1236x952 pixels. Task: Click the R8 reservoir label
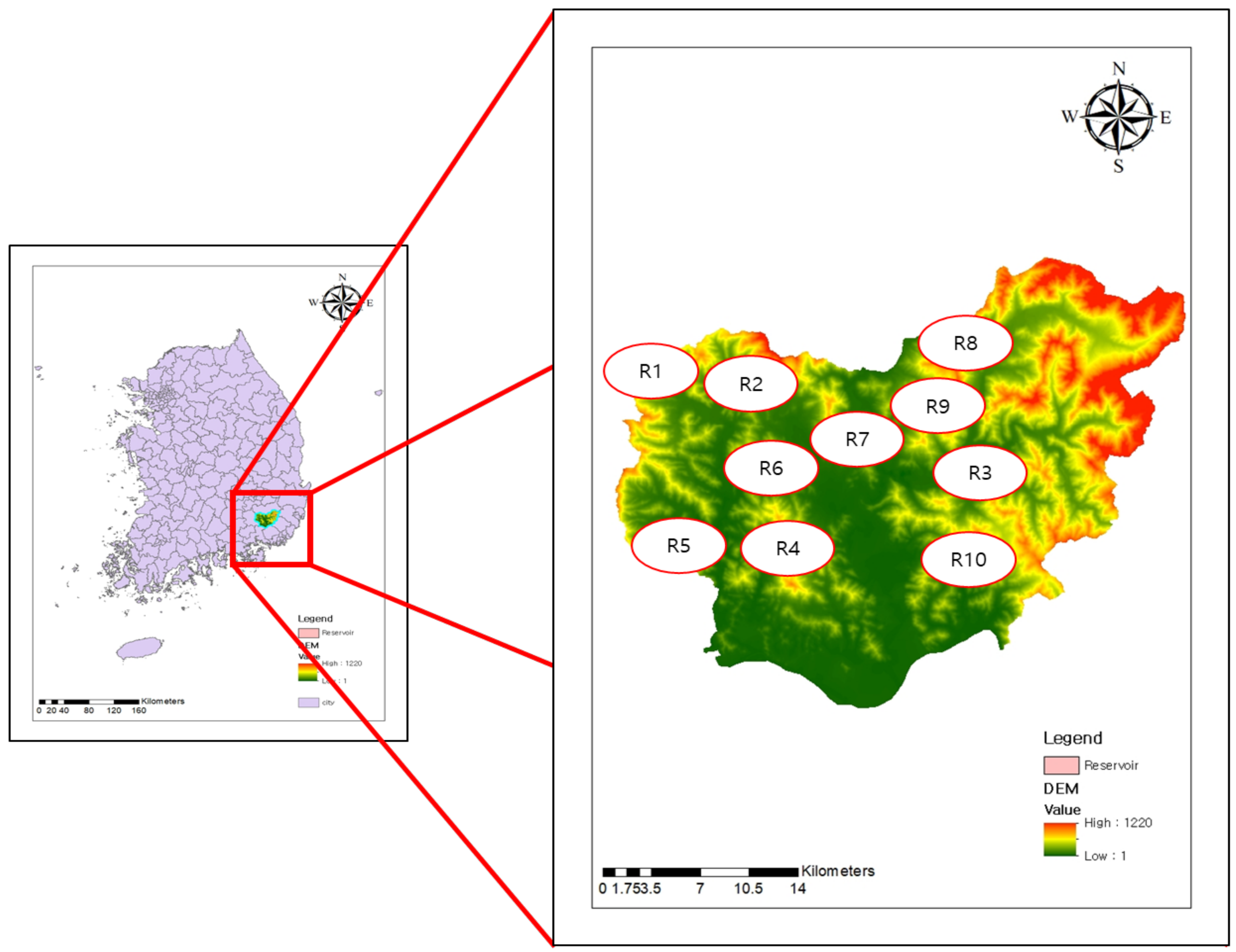[x=965, y=343]
